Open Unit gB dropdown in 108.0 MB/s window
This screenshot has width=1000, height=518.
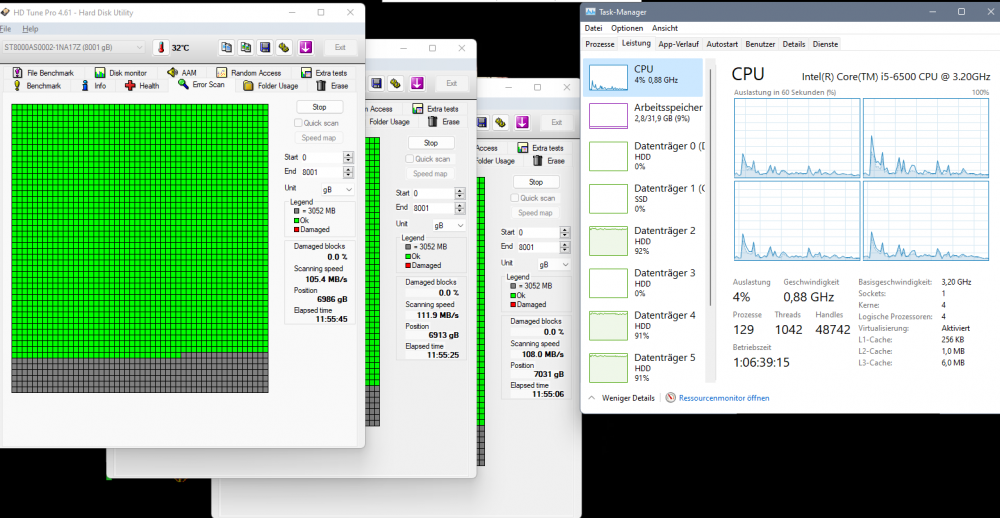pos(554,264)
